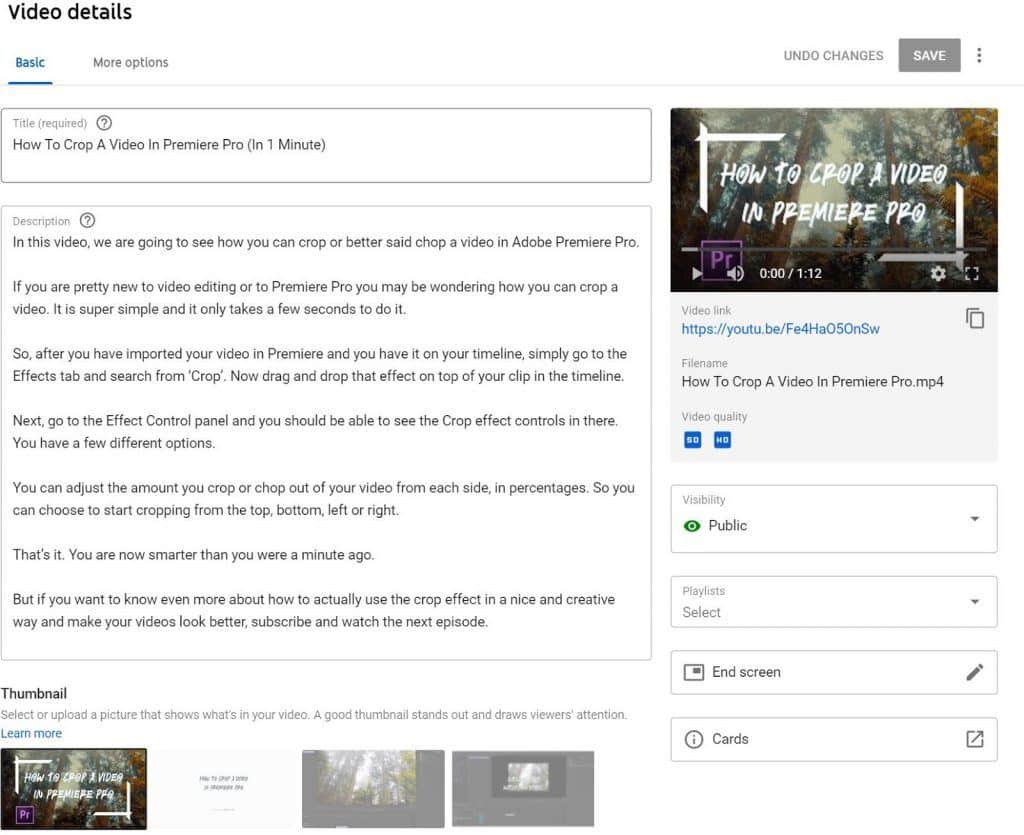This screenshot has height=835, width=1024.
Task: Click the SD video quality badge
Action: pos(692,440)
